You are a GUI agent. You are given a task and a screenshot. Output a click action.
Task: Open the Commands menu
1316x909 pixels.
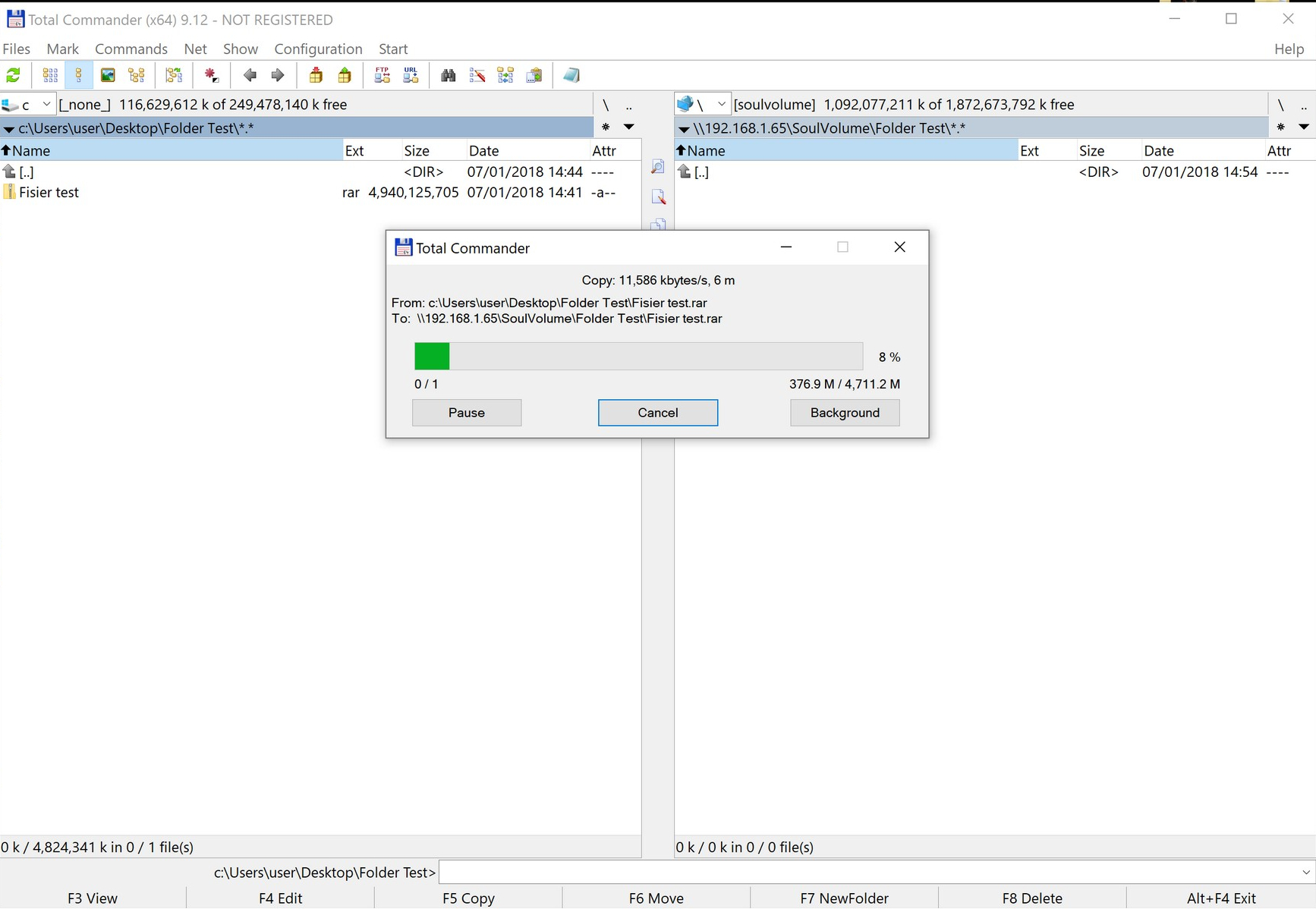point(131,49)
